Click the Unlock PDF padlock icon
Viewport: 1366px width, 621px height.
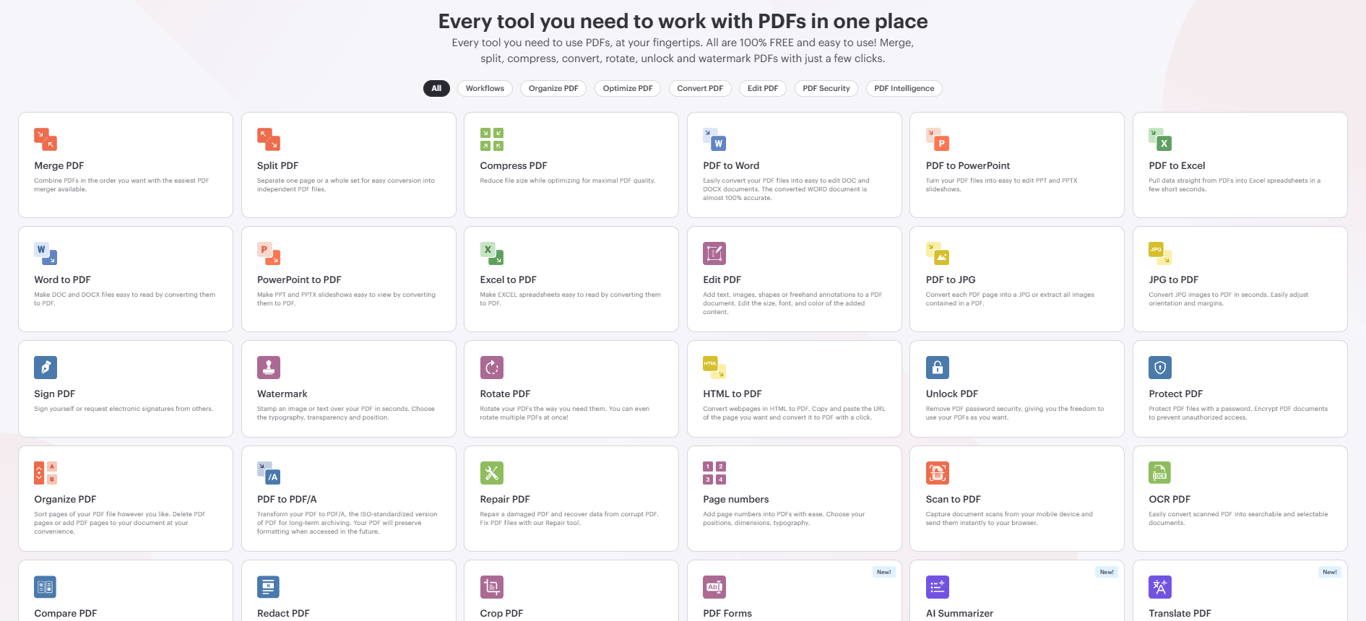pos(937,367)
